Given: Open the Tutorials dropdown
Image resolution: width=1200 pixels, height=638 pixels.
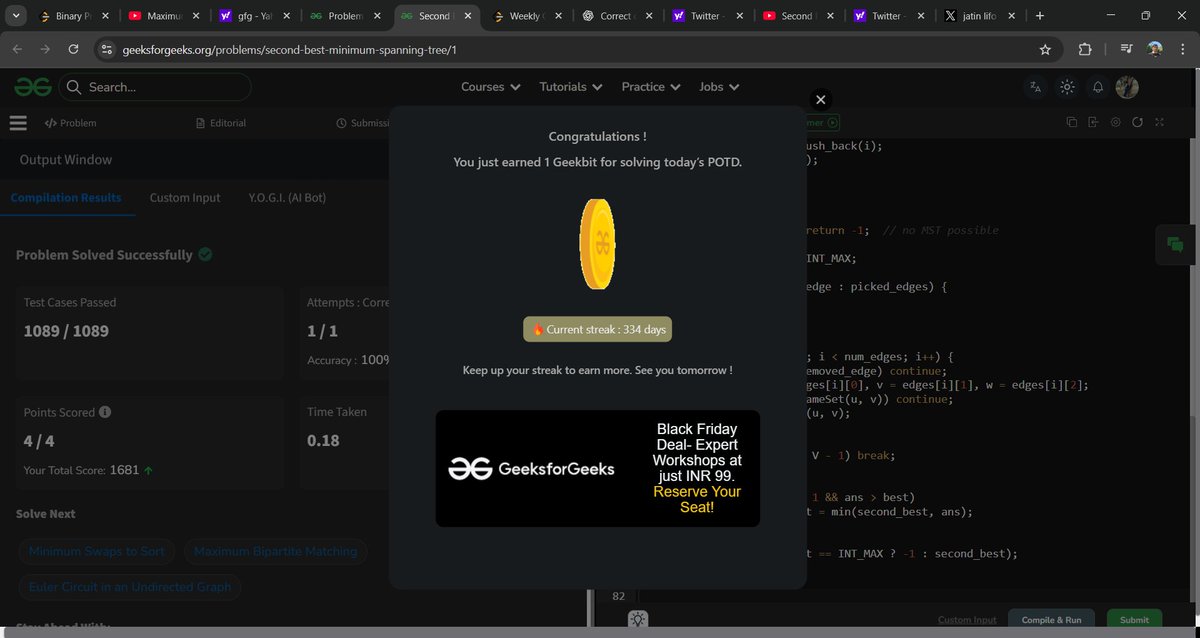Looking at the screenshot, I should coord(570,87).
